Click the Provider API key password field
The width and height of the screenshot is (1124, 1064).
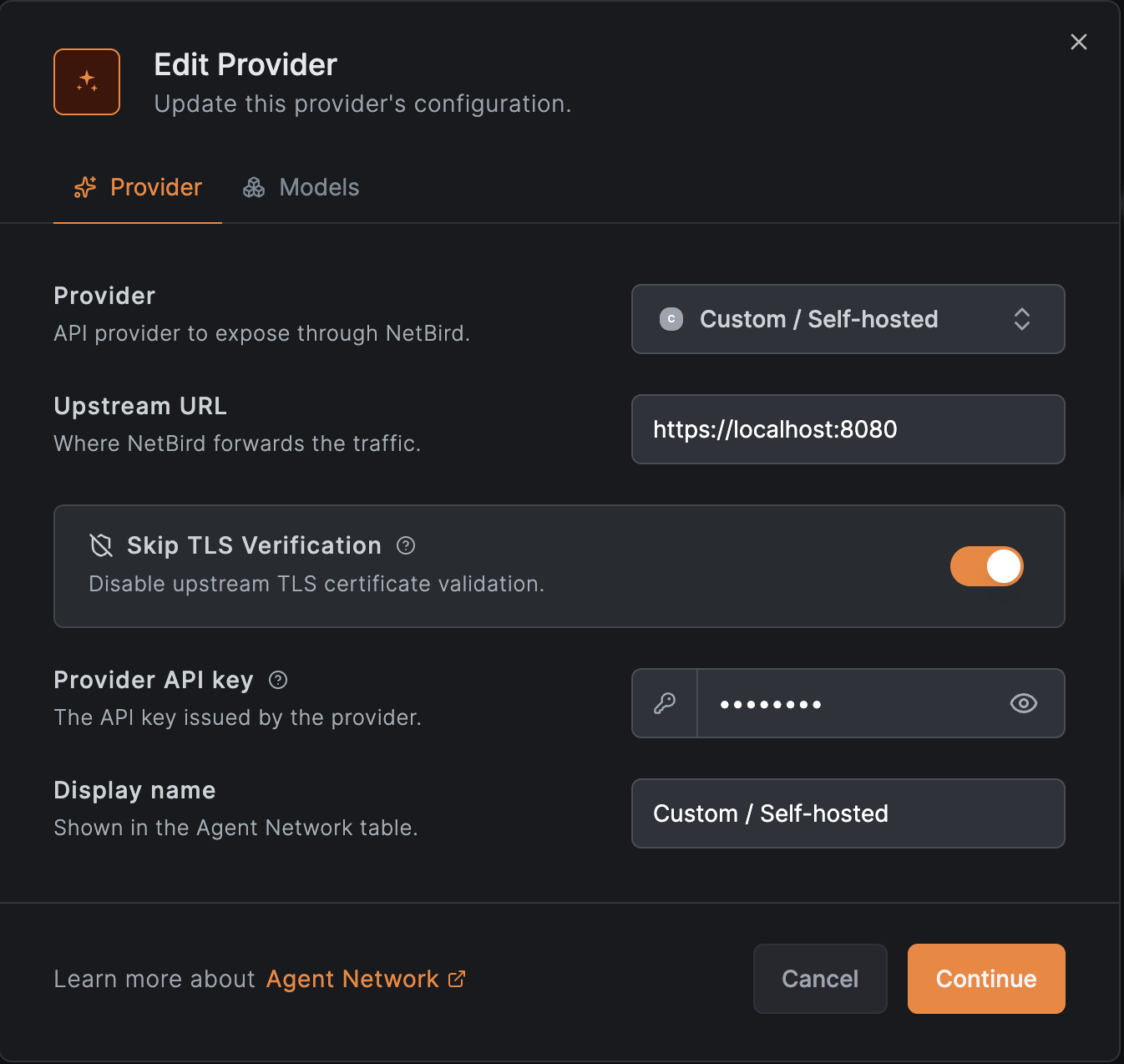click(848, 703)
